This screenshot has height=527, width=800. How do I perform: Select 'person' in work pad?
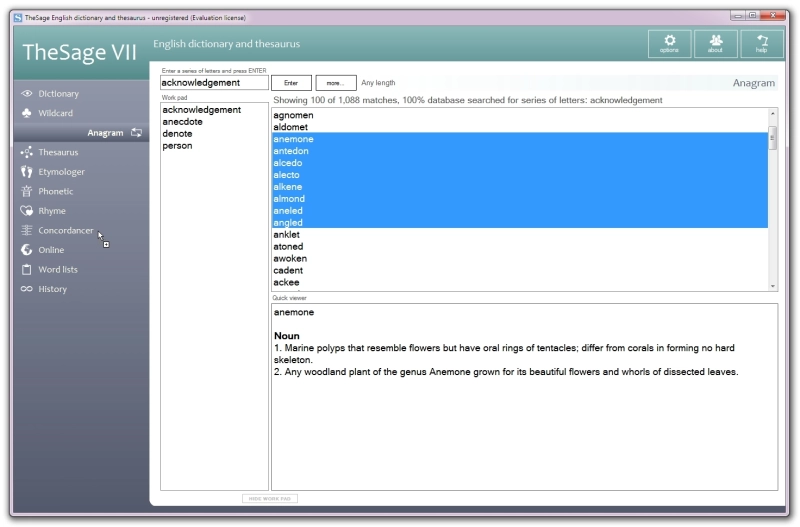tap(178, 145)
